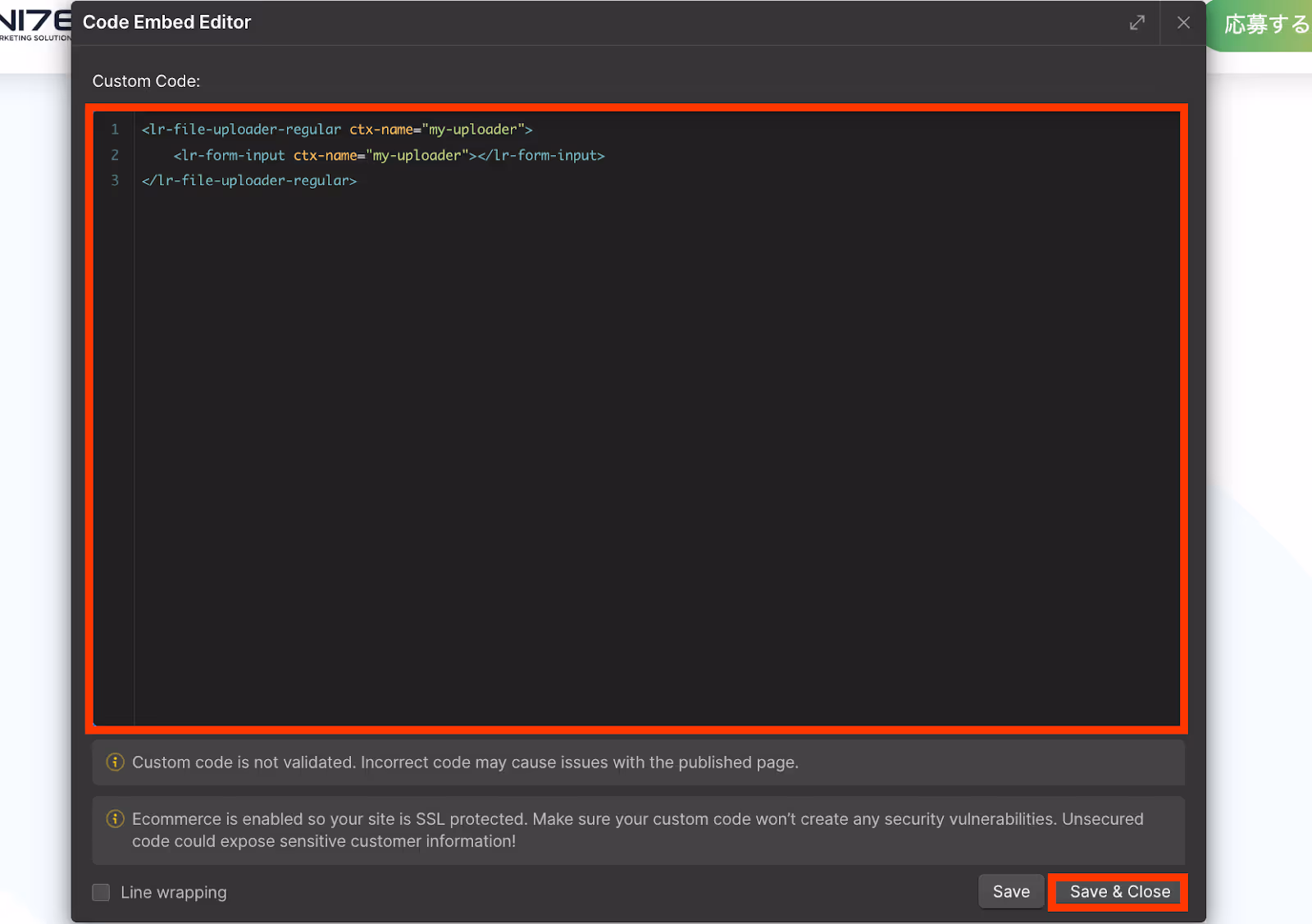This screenshot has width=1312, height=924.
Task: Expand the Code Embed Editor to fullscreen
Action: coord(1137,23)
